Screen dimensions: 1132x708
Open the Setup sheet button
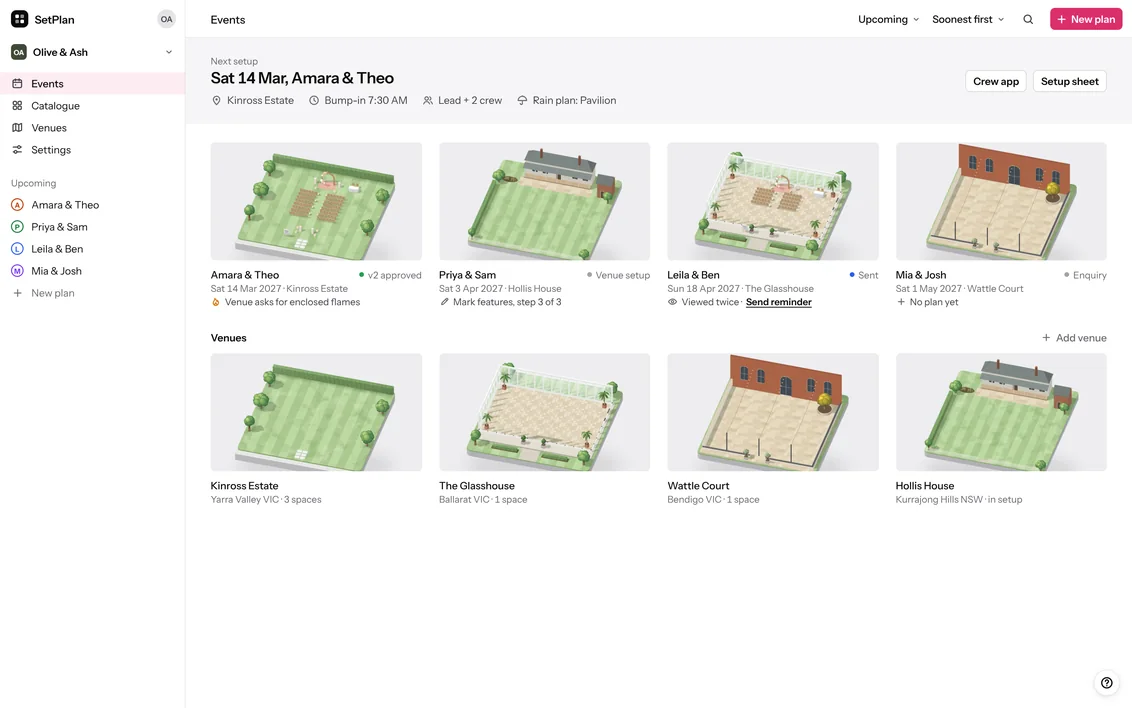pos(1069,82)
